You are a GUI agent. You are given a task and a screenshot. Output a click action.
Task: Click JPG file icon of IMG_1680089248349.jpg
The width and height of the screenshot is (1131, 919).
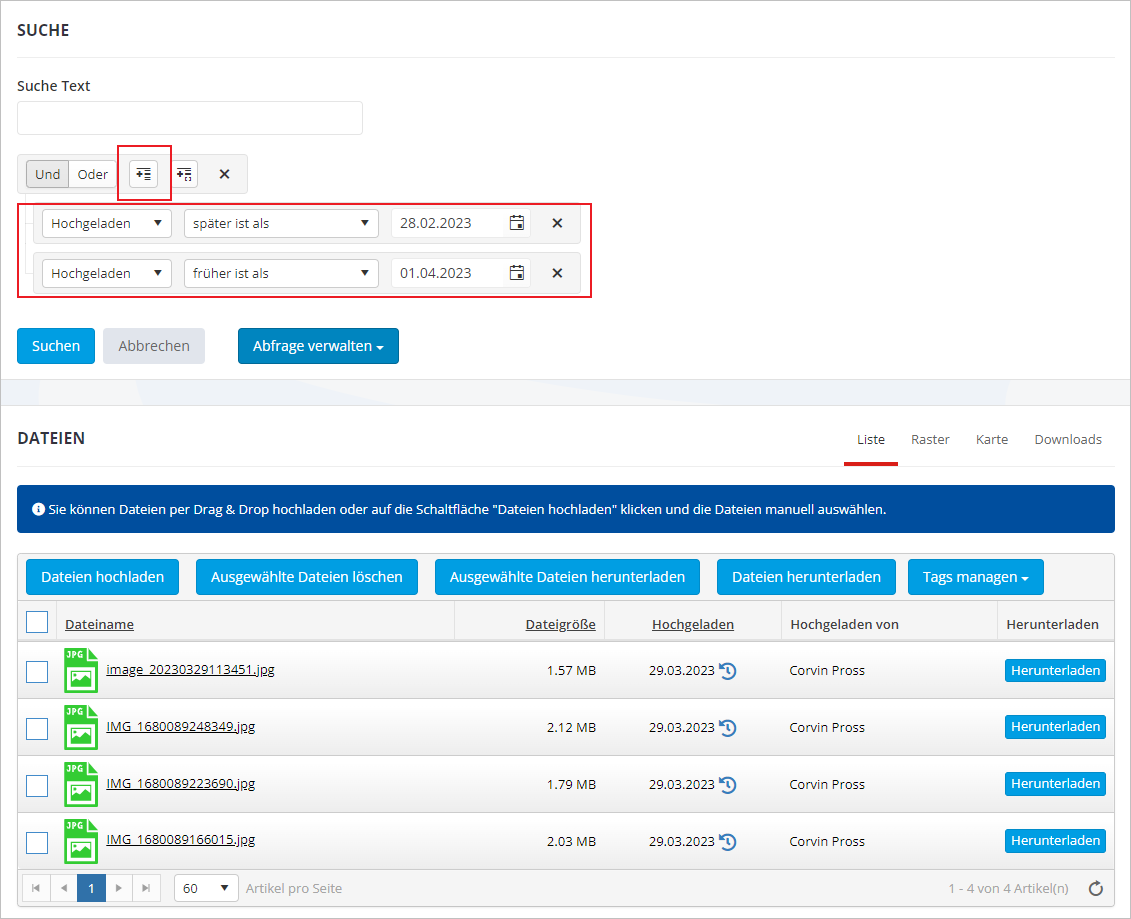81,727
